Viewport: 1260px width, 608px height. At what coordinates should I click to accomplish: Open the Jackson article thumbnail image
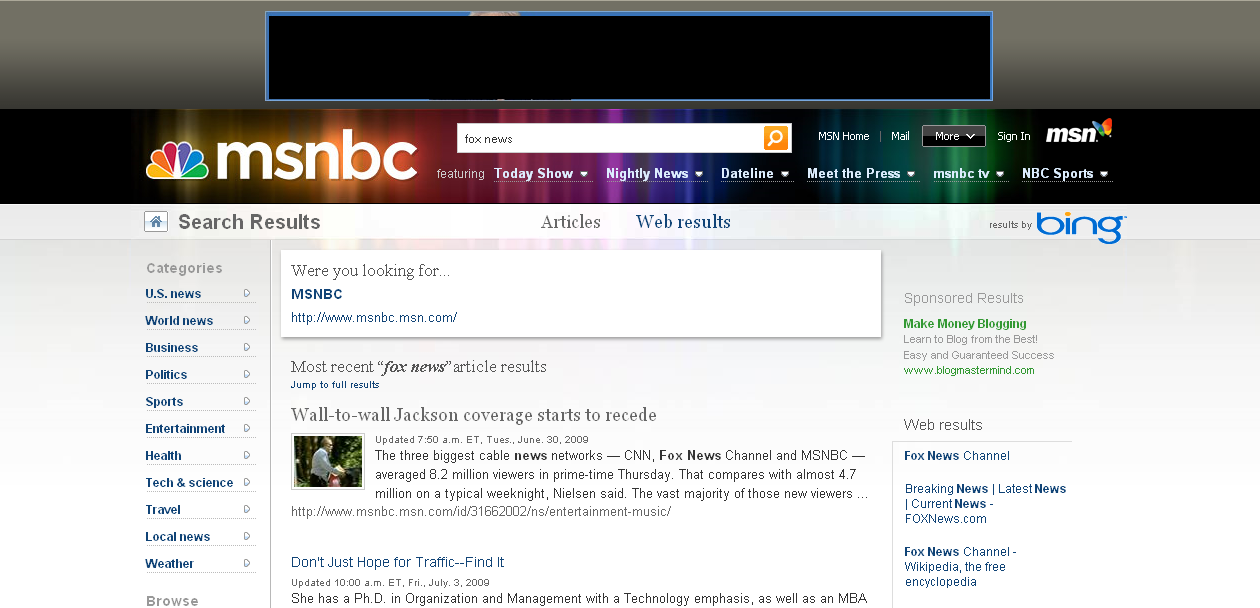pos(328,461)
